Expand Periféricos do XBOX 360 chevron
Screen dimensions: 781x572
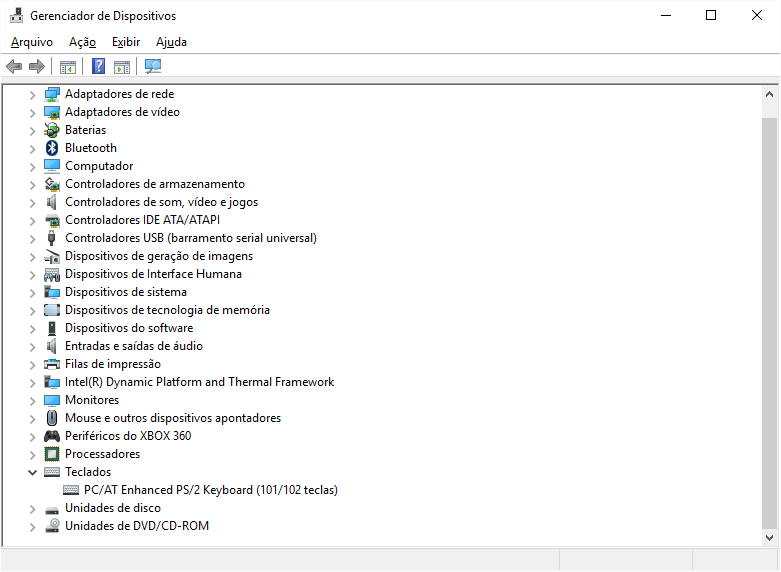[32, 436]
